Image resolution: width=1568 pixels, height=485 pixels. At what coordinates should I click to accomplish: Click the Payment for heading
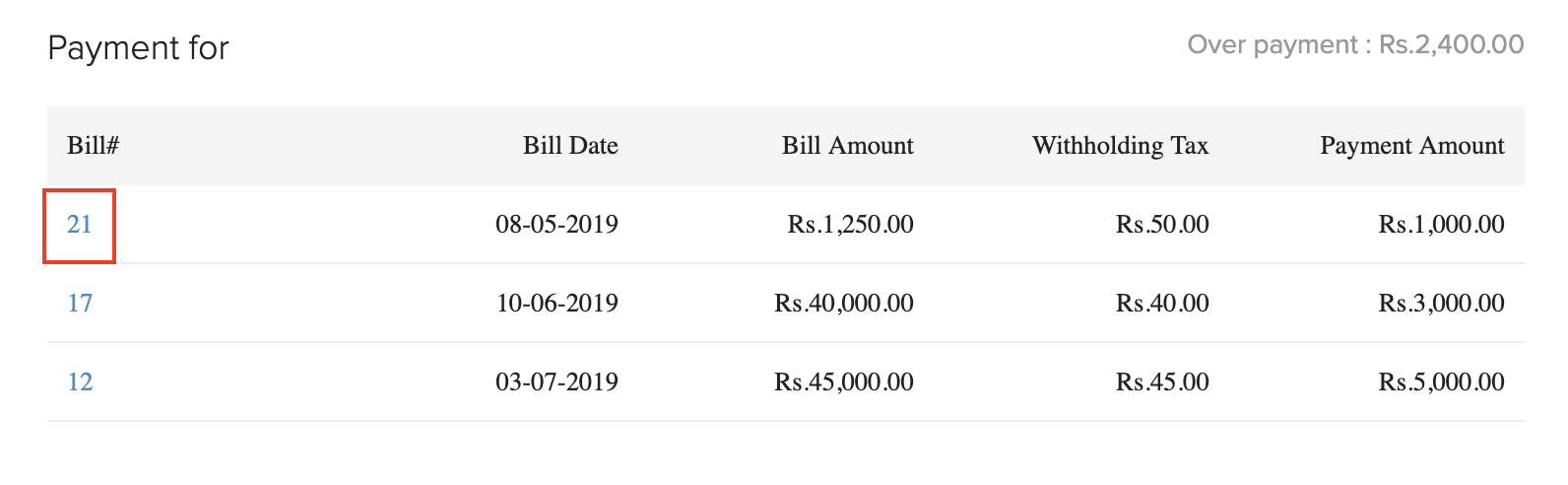[138, 48]
